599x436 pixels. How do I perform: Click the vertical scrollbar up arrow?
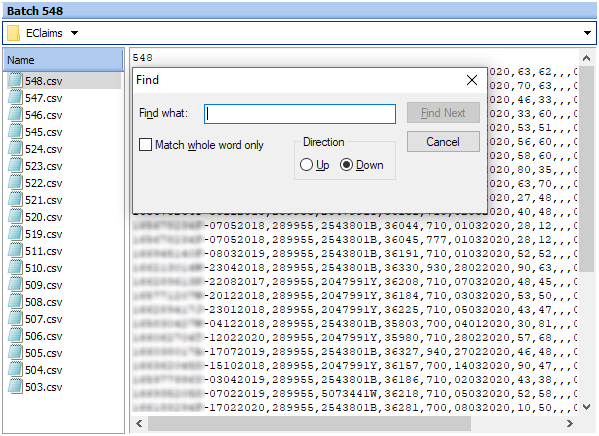[586, 58]
